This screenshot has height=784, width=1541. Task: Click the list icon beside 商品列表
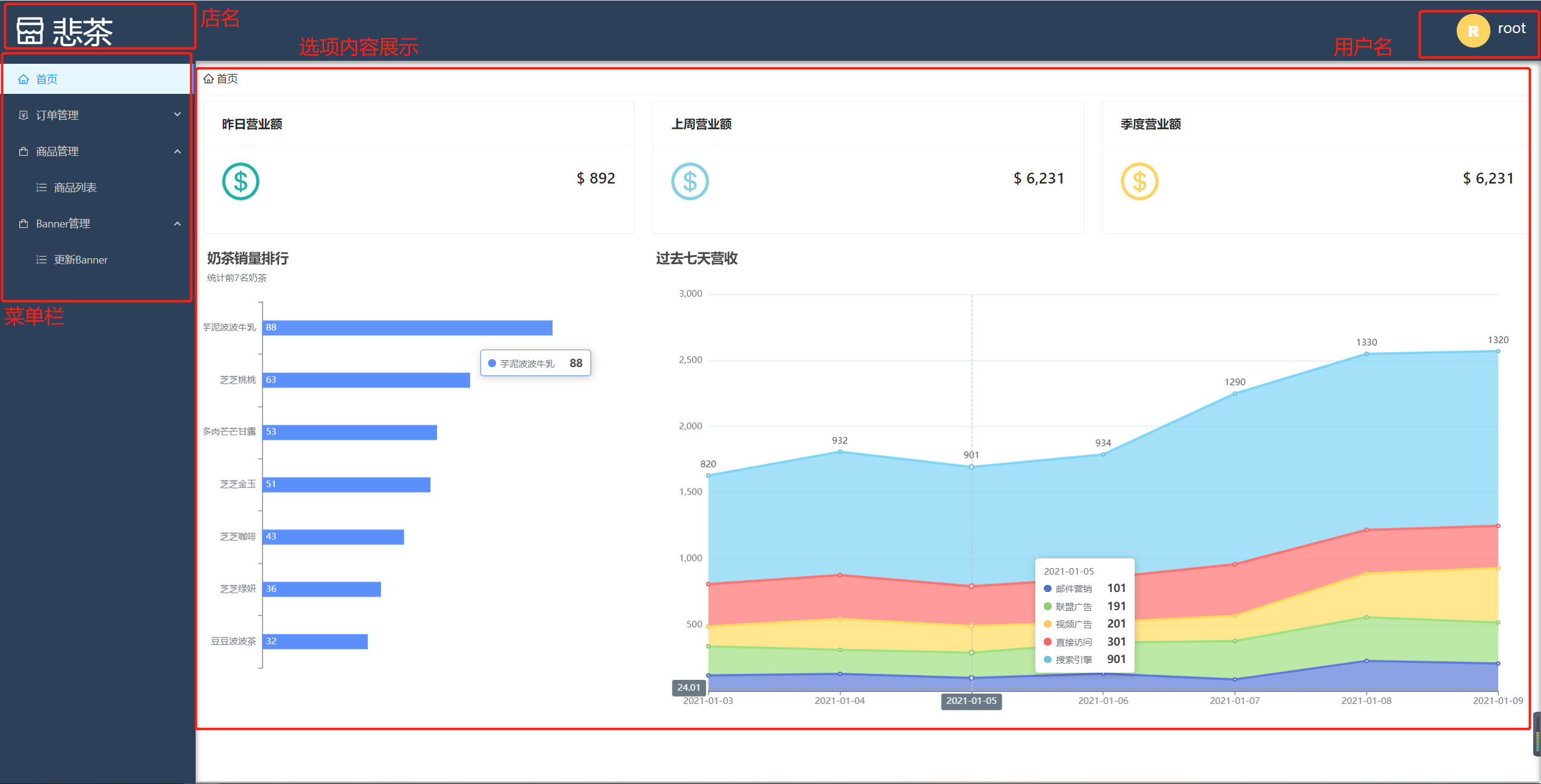tap(42, 187)
